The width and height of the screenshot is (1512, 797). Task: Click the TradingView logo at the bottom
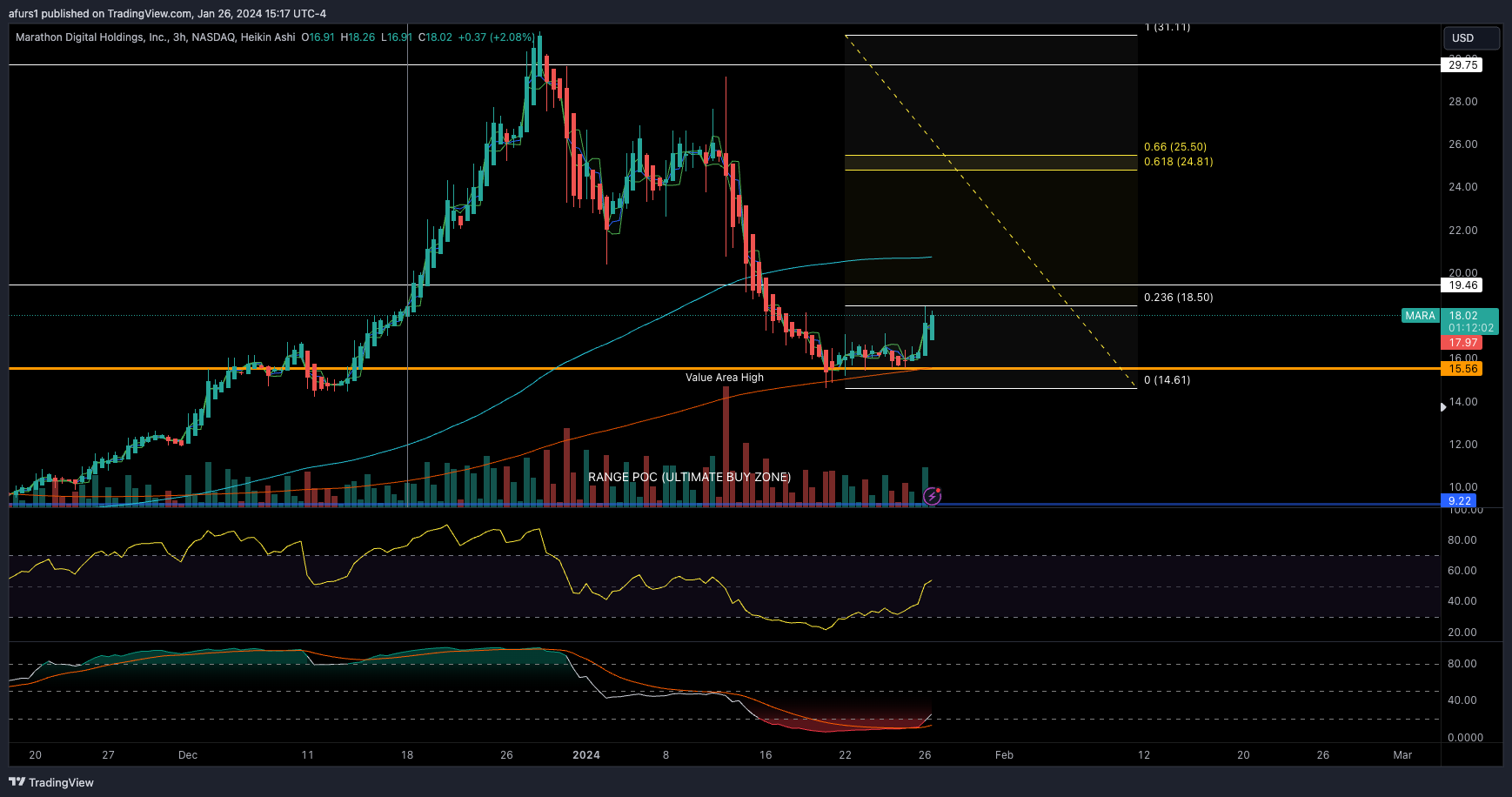(x=50, y=782)
